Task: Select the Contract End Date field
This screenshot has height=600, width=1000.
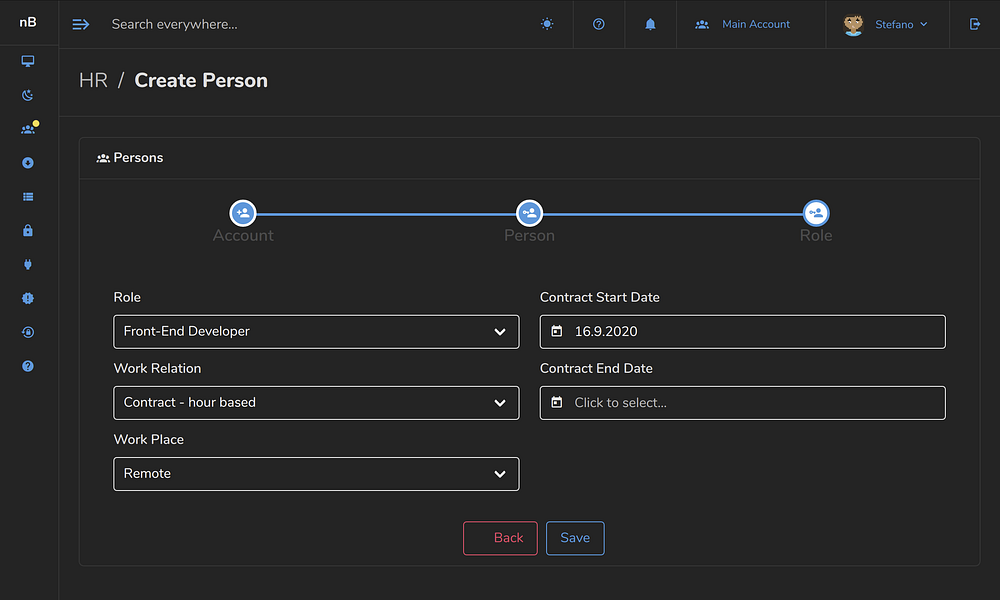Action: tap(742, 403)
